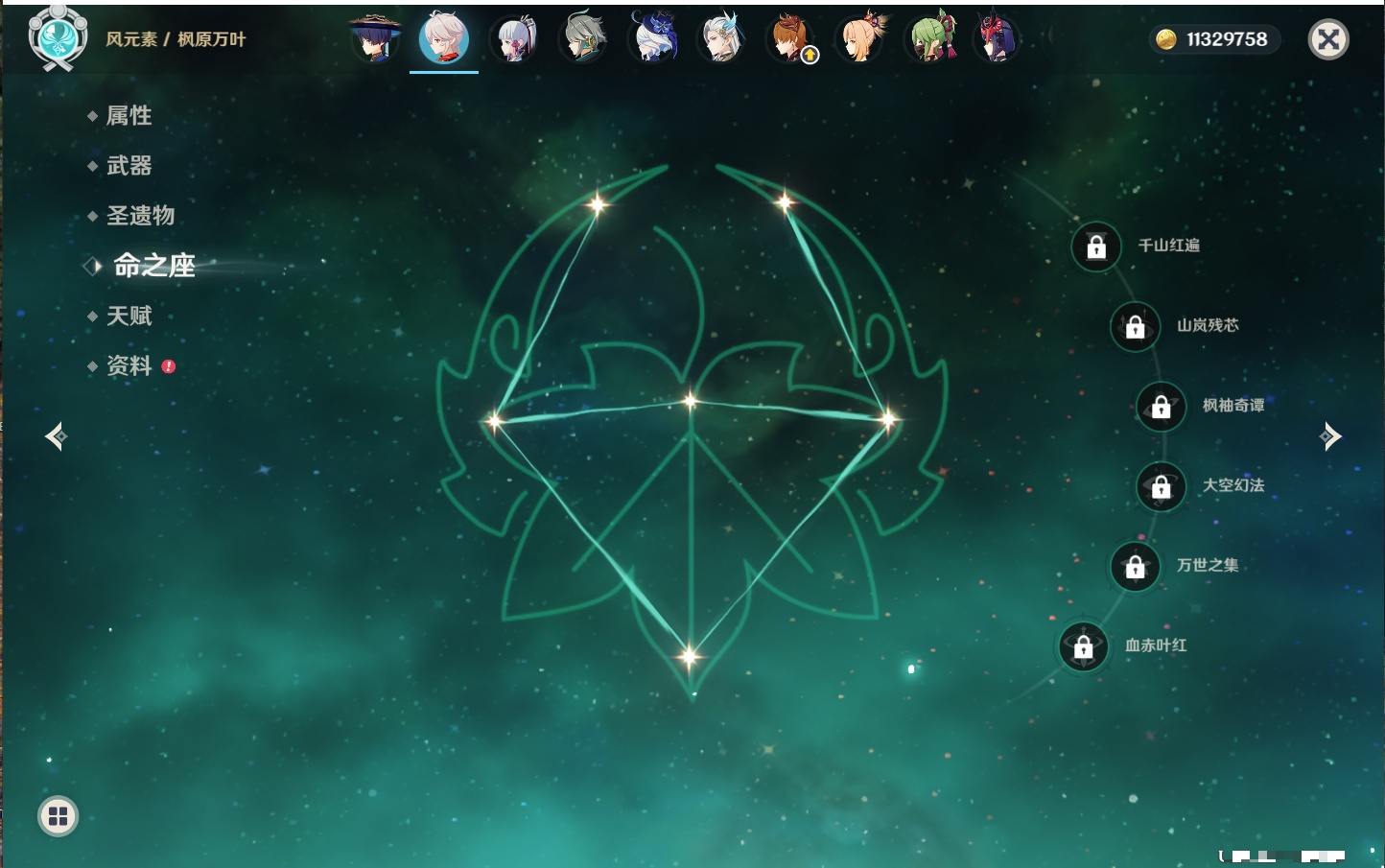This screenshot has width=1385, height=868.
Task: View the 枫袖奇谭 constellation name
Action: tap(1233, 406)
